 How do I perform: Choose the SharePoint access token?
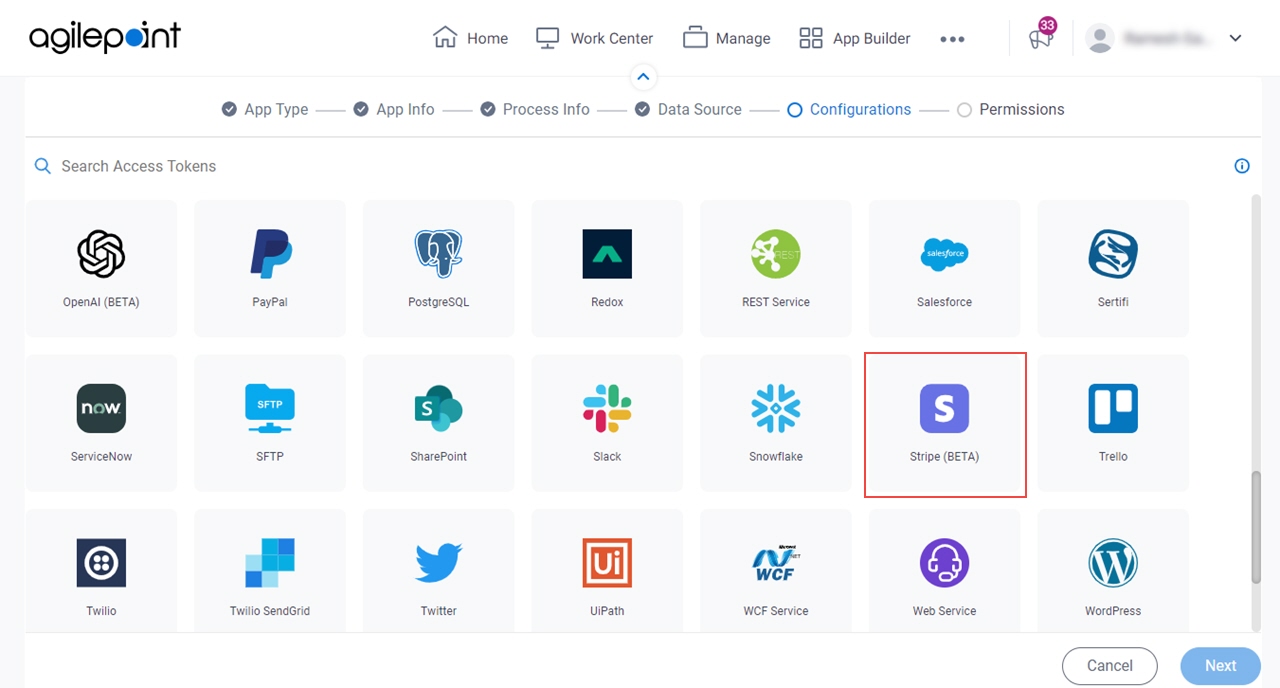(x=438, y=423)
